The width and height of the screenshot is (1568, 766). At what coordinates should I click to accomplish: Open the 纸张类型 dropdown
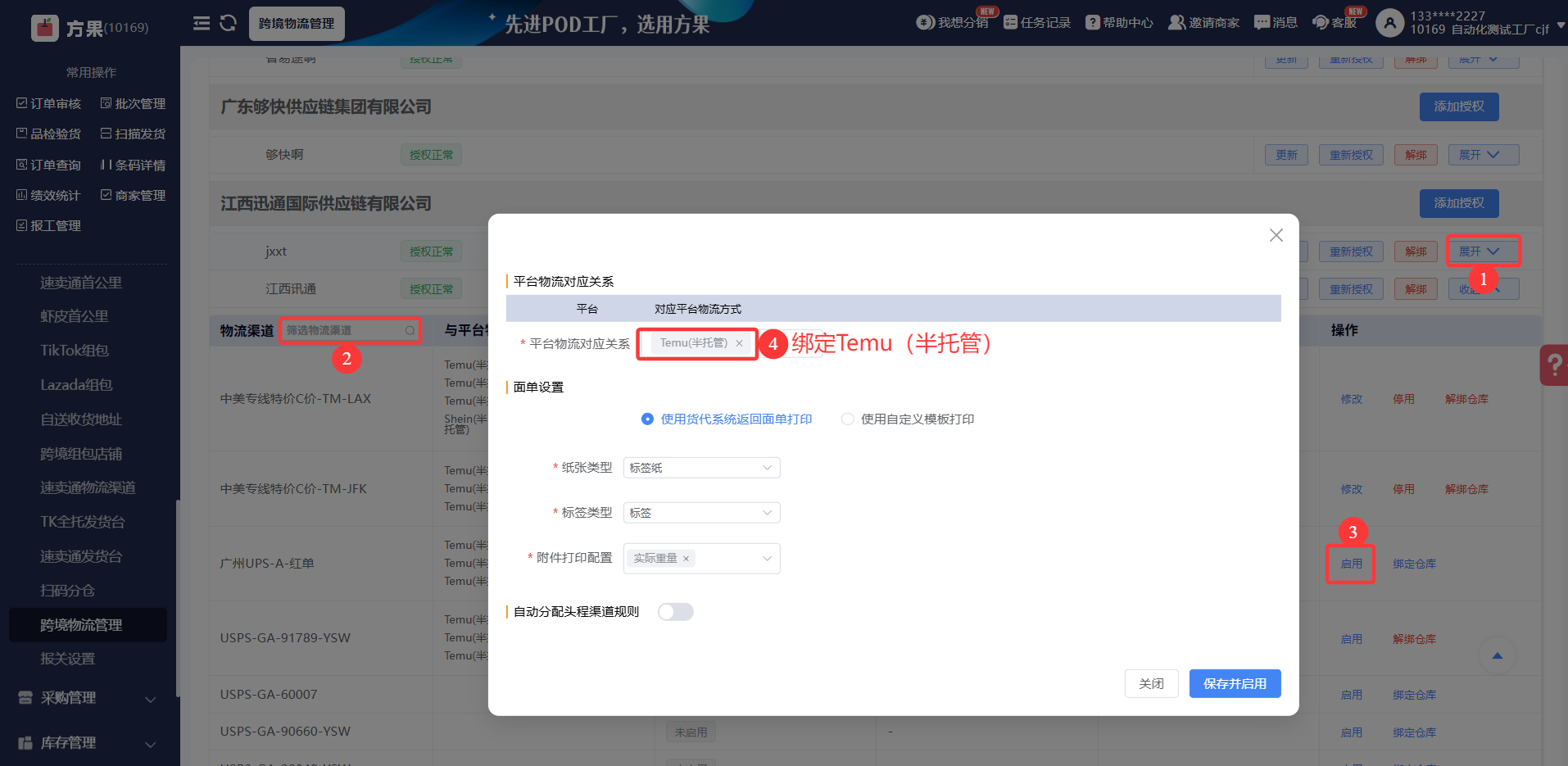coord(701,468)
